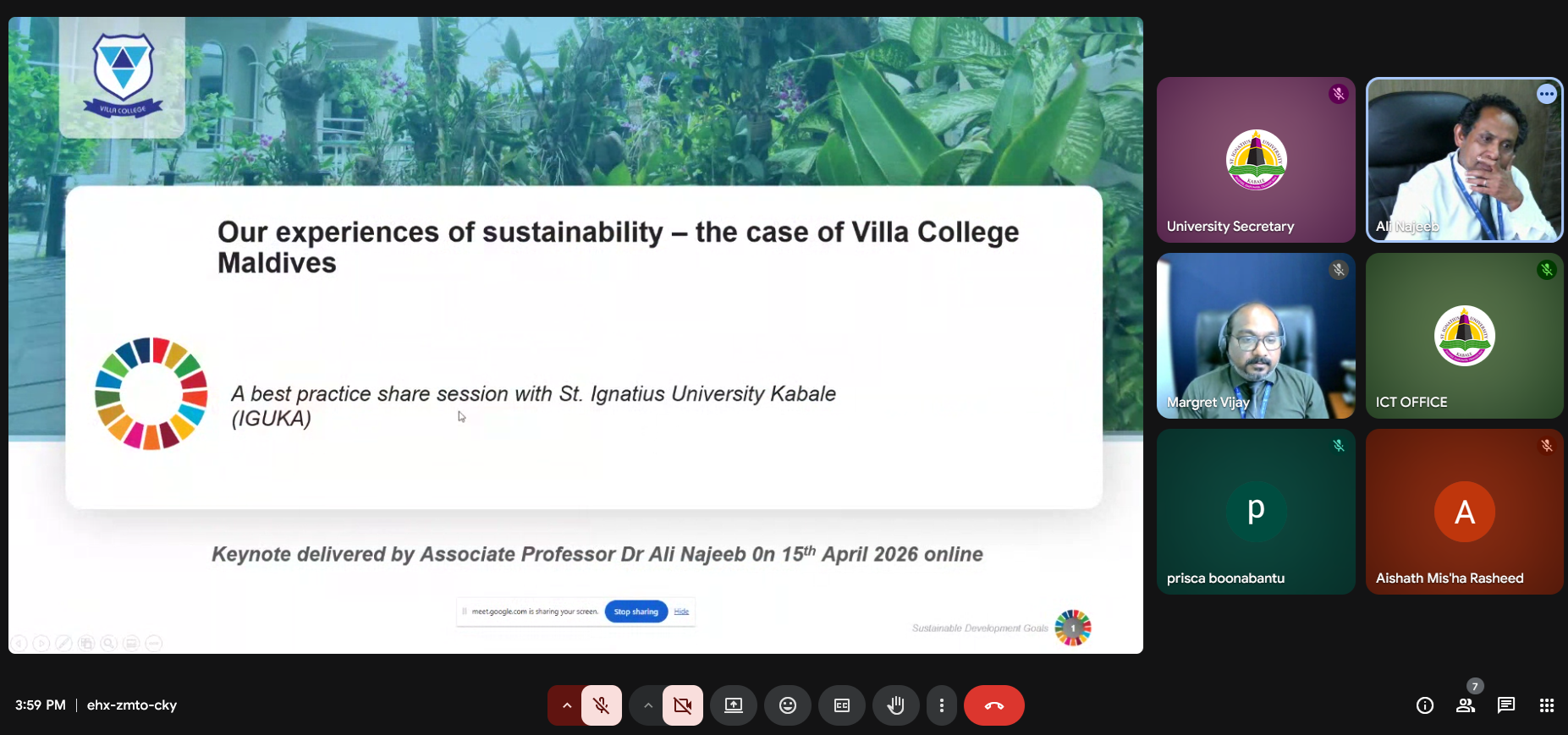
Task: Open the in-call chat panel
Action: (x=1506, y=705)
